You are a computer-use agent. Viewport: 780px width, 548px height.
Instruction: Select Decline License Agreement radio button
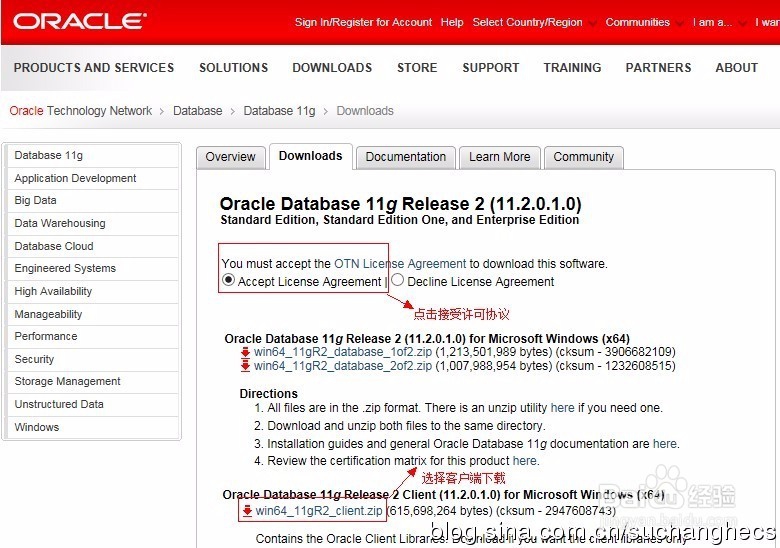point(397,280)
